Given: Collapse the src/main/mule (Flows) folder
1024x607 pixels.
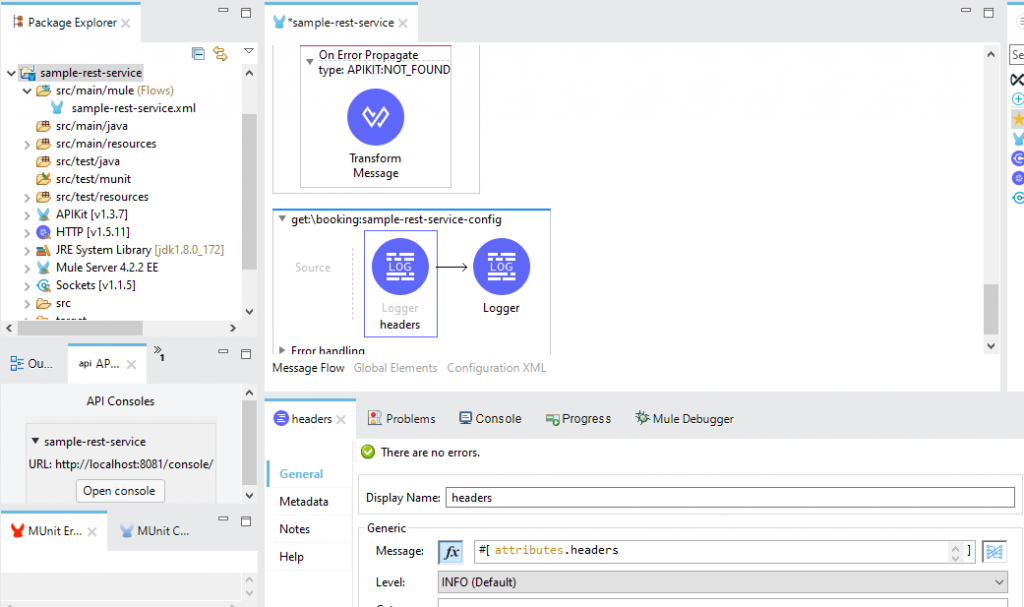Looking at the screenshot, I should tap(26, 90).
